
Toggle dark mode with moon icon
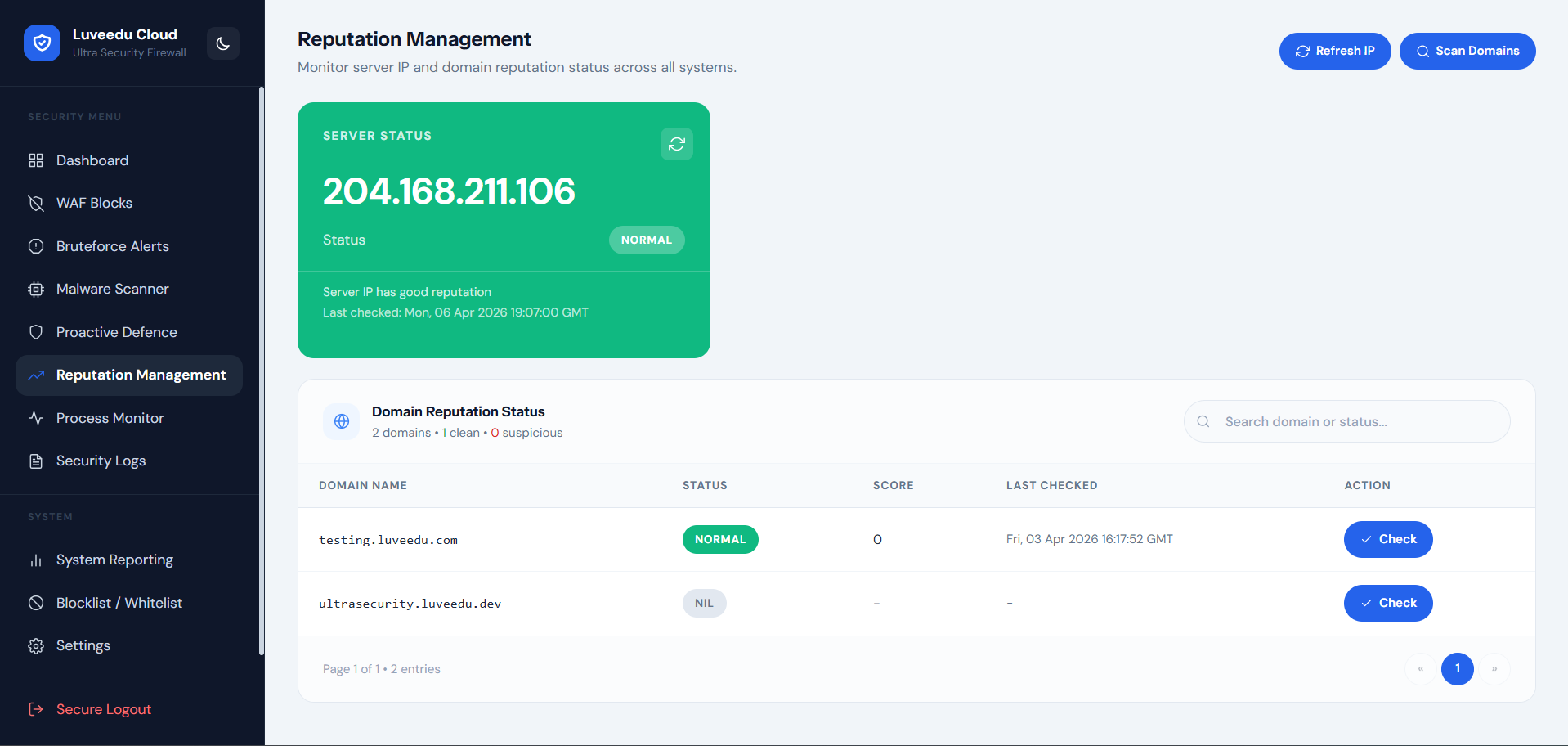(223, 43)
